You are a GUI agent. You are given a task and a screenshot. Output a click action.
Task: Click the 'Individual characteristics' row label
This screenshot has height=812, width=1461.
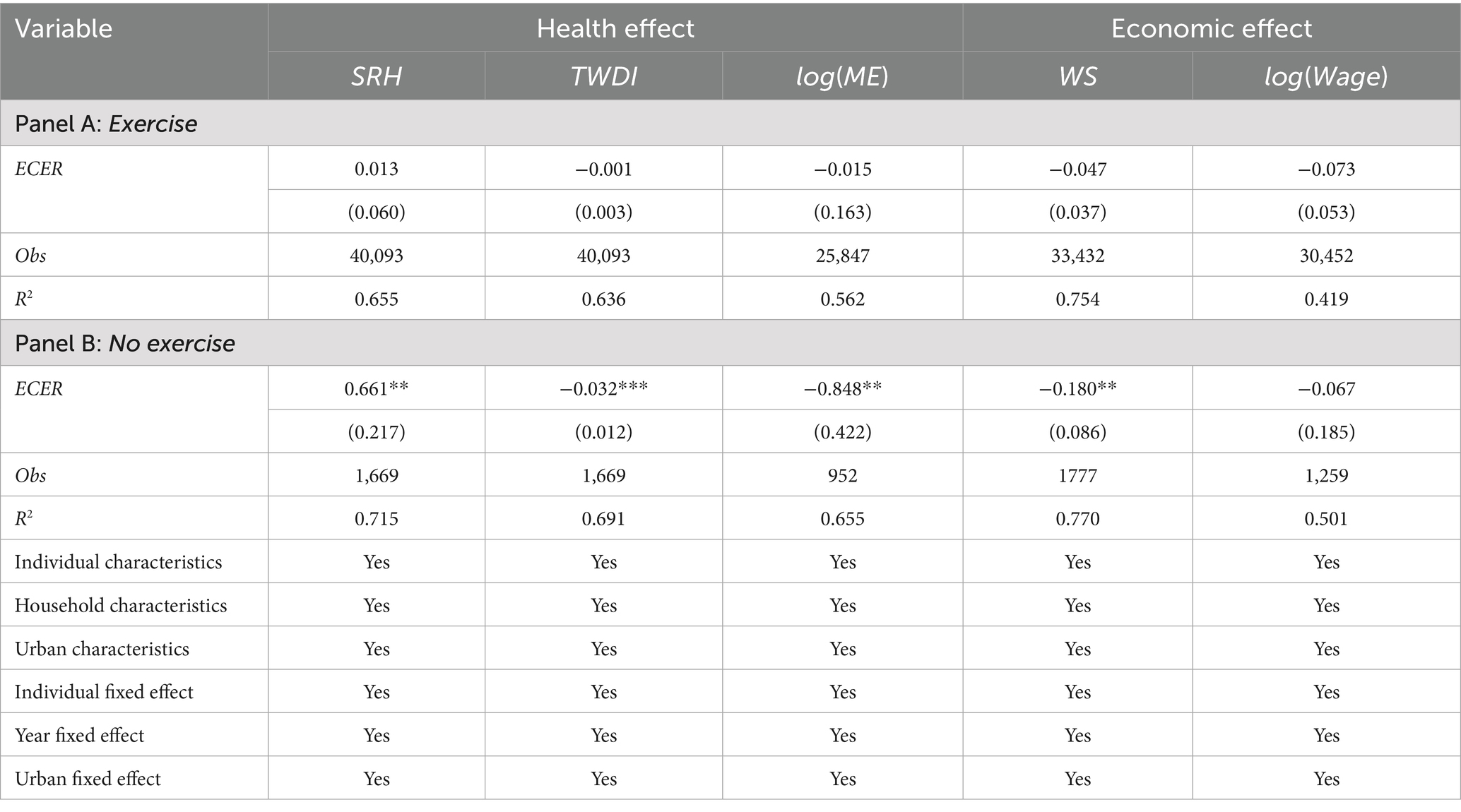click(118, 562)
